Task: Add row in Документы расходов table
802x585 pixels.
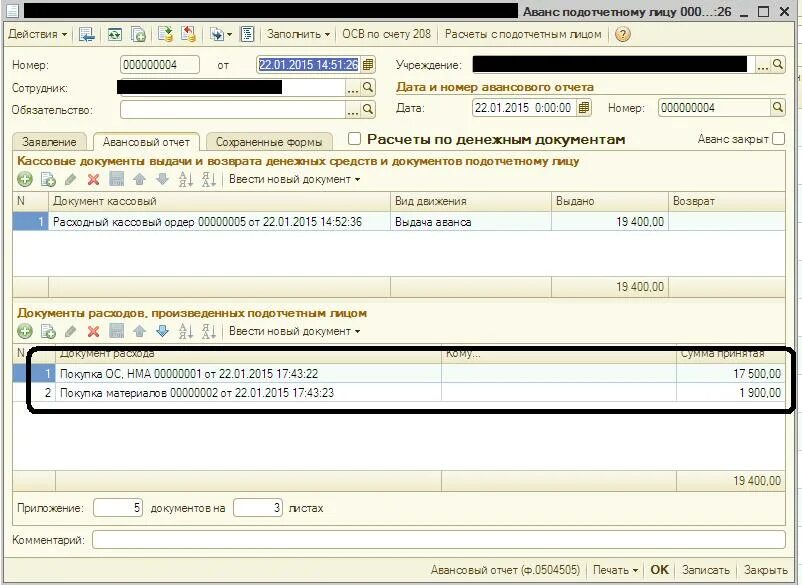Action: tap(25, 331)
